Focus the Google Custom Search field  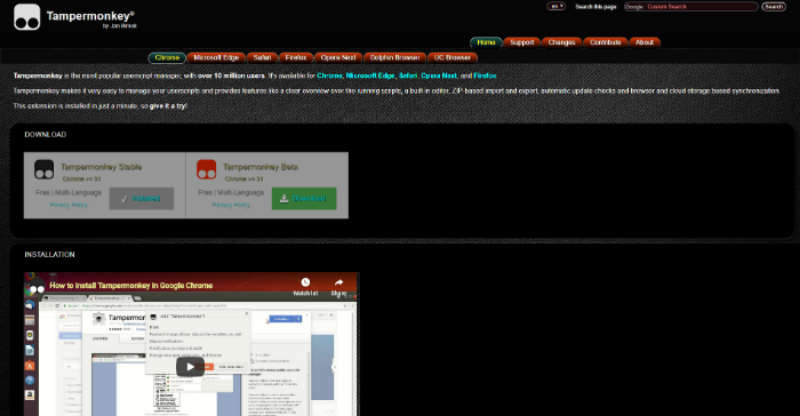pyautogui.click(x=691, y=7)
